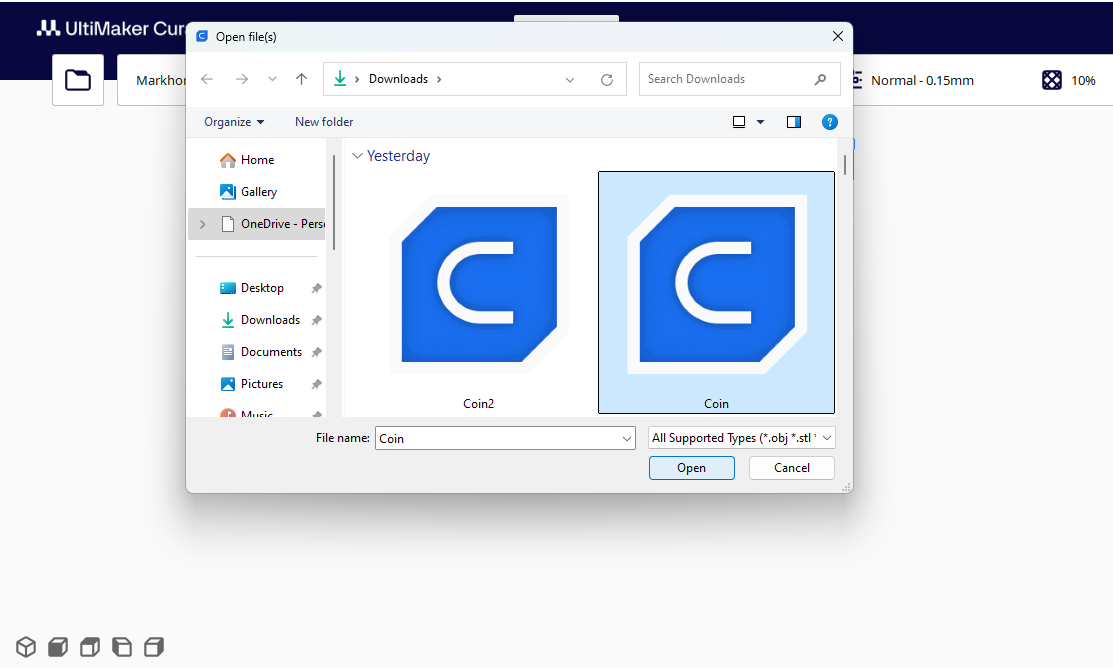Open the Organize menu
This screenshot has height=668, width=1113.
(x=234, y=122)
